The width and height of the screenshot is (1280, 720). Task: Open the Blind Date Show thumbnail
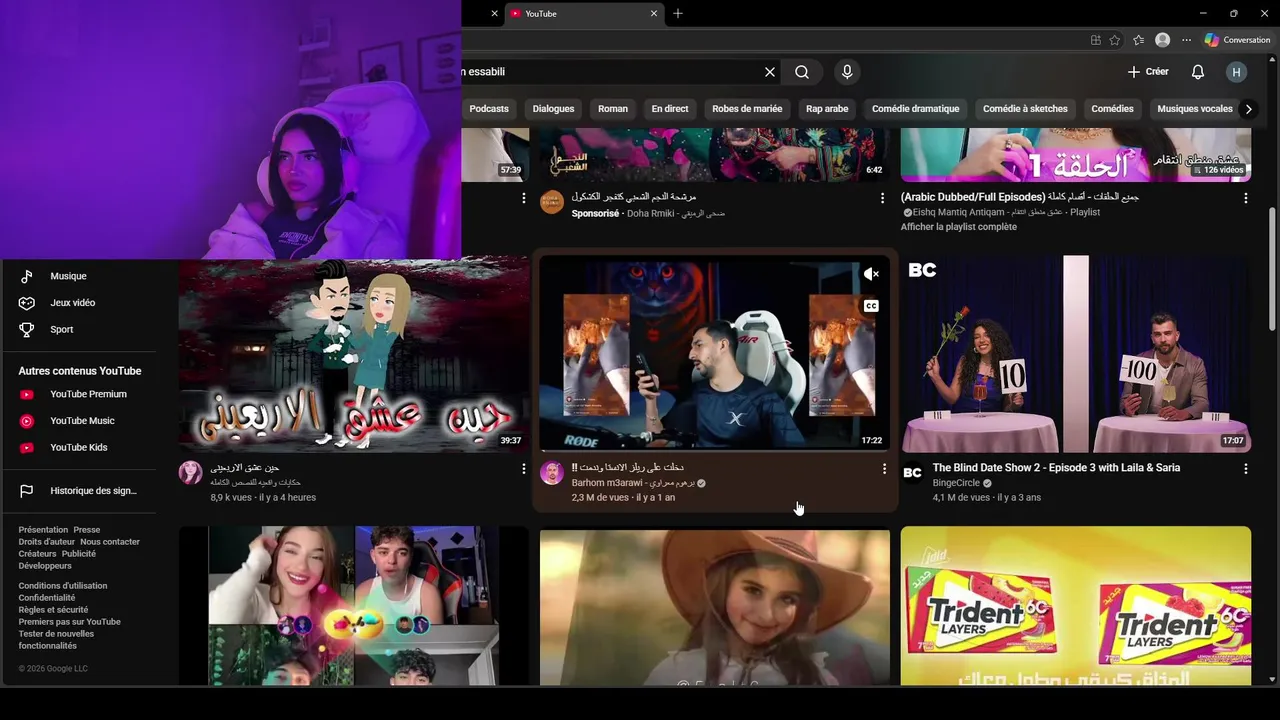coord(1075,354)
